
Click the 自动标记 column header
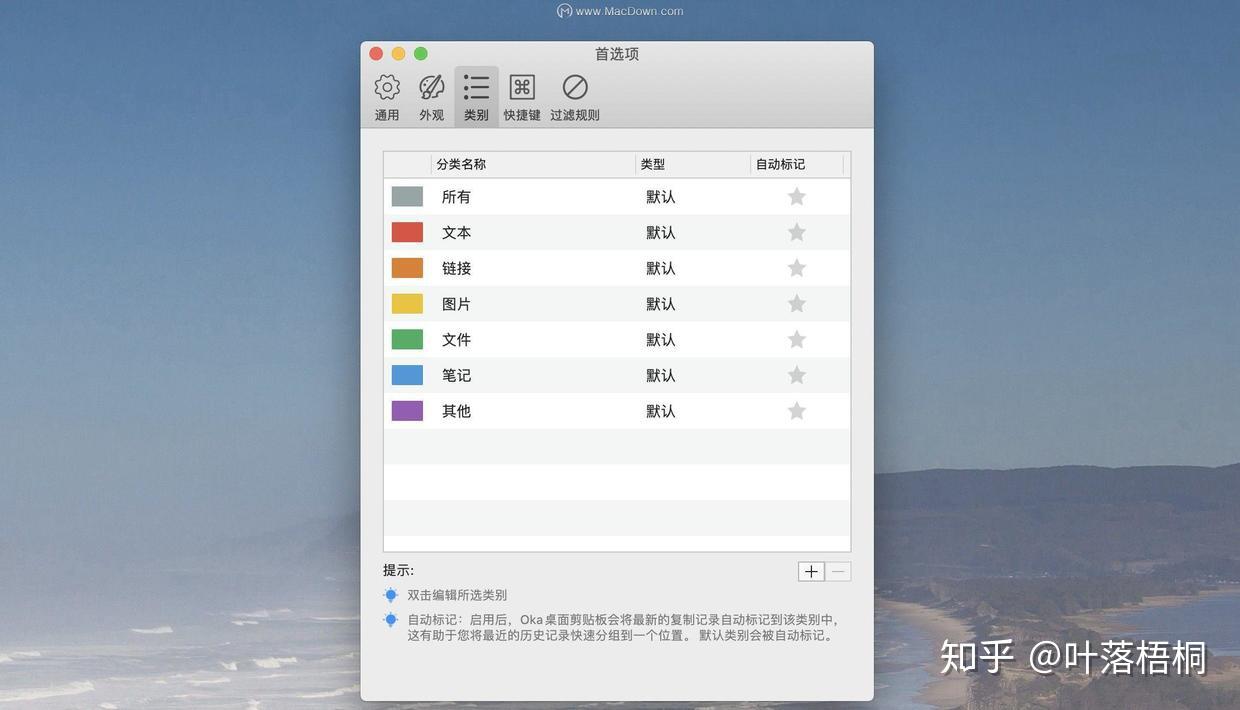[x=780, y=164]
